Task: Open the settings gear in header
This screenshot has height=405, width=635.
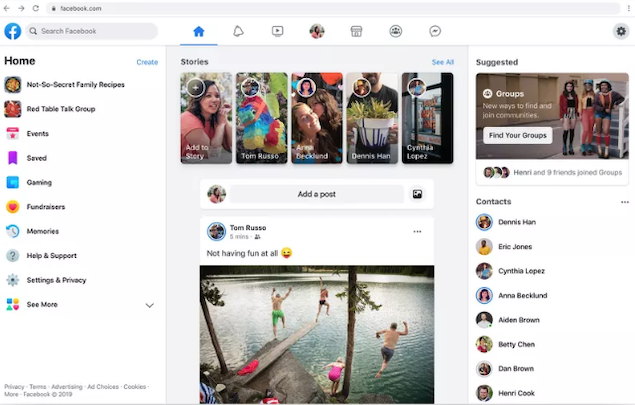Action: [621, 31]
